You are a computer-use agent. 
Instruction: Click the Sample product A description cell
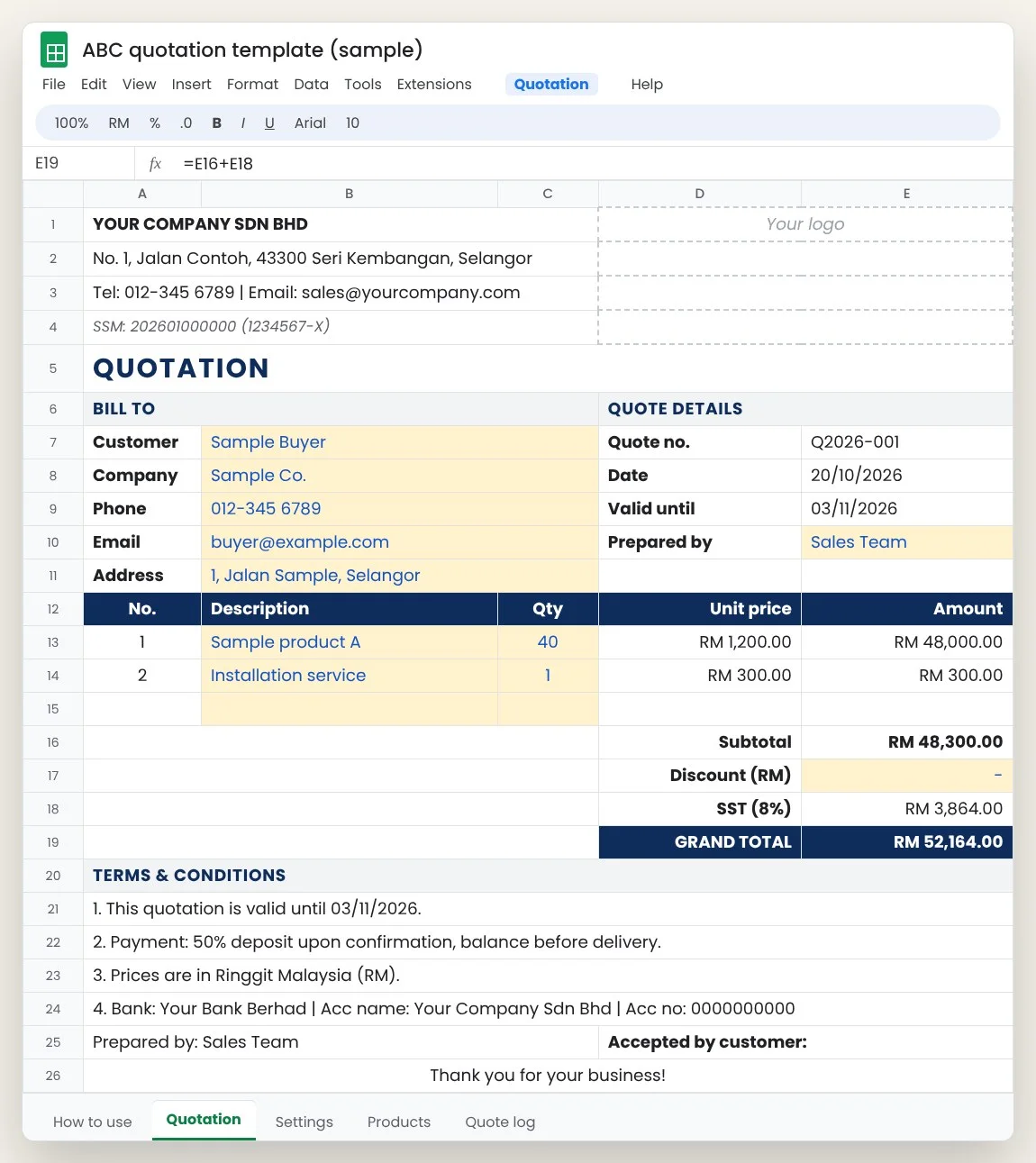click(x=350, y=642)
